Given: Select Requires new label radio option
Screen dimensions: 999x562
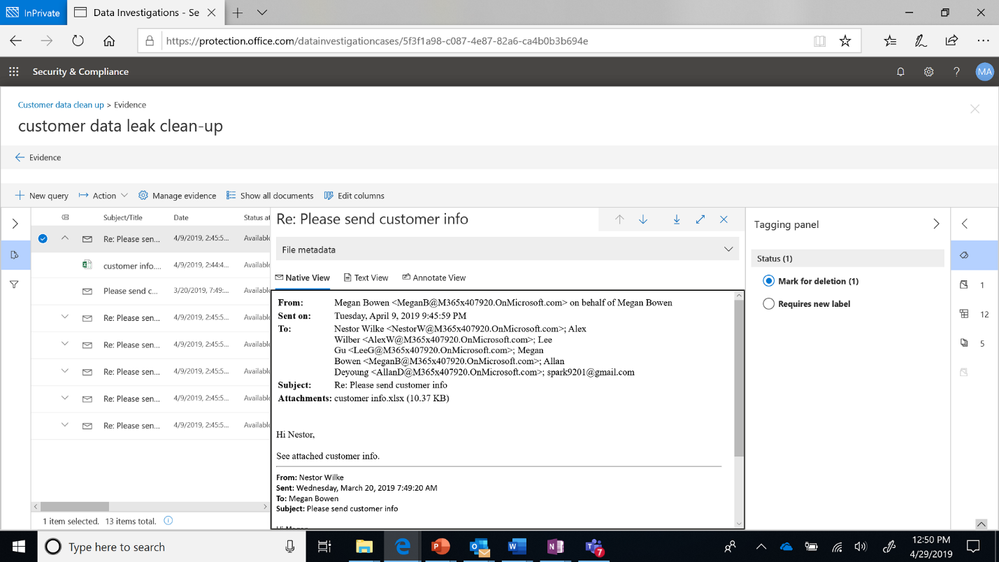Looking at the screenshot, I should pos(768,304).
